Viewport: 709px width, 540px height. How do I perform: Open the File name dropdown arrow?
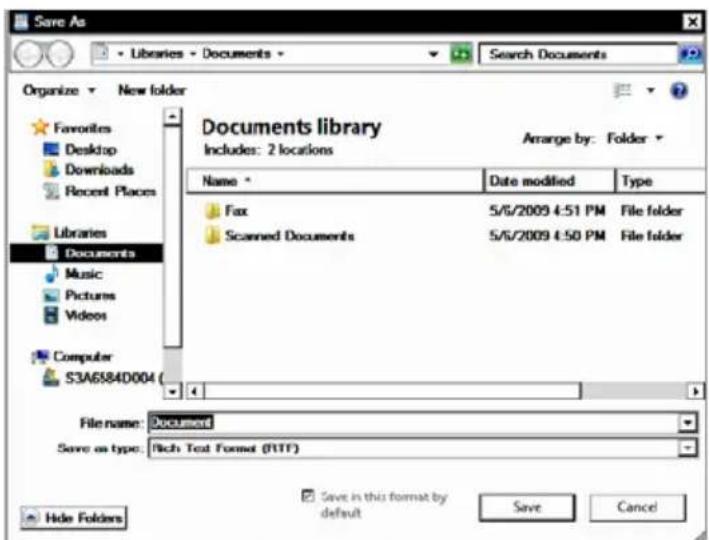point(687,422)
